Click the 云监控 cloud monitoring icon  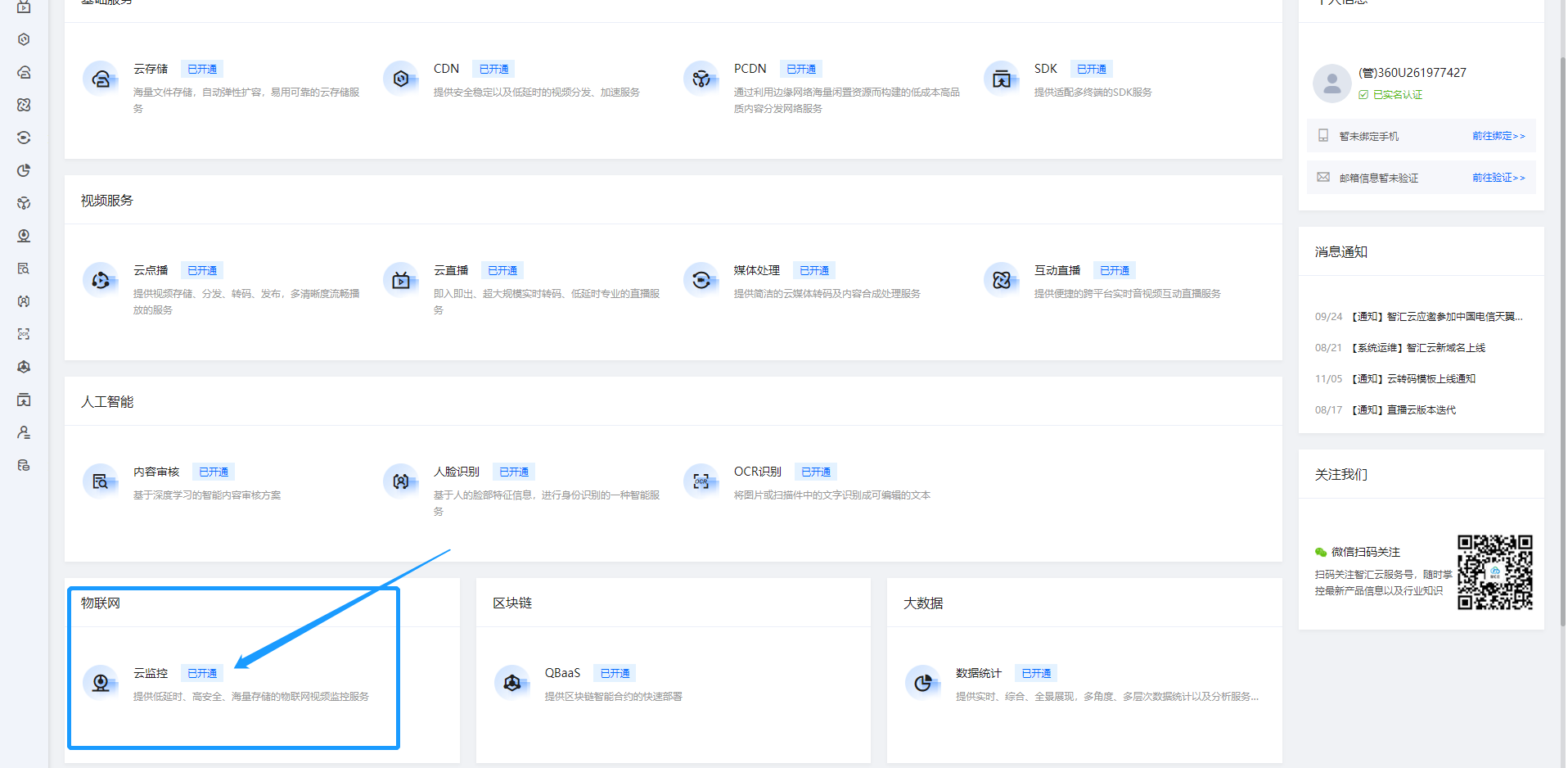(101, 683)
